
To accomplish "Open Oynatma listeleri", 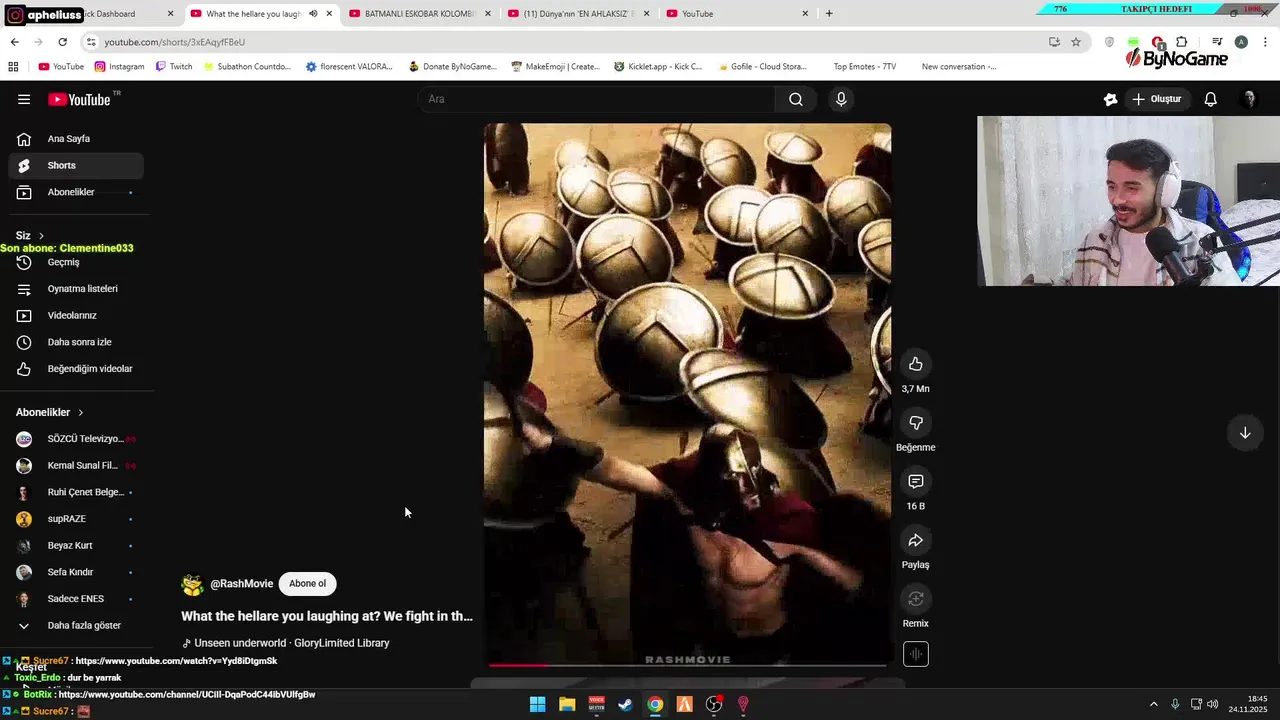I will click(76, 289).
